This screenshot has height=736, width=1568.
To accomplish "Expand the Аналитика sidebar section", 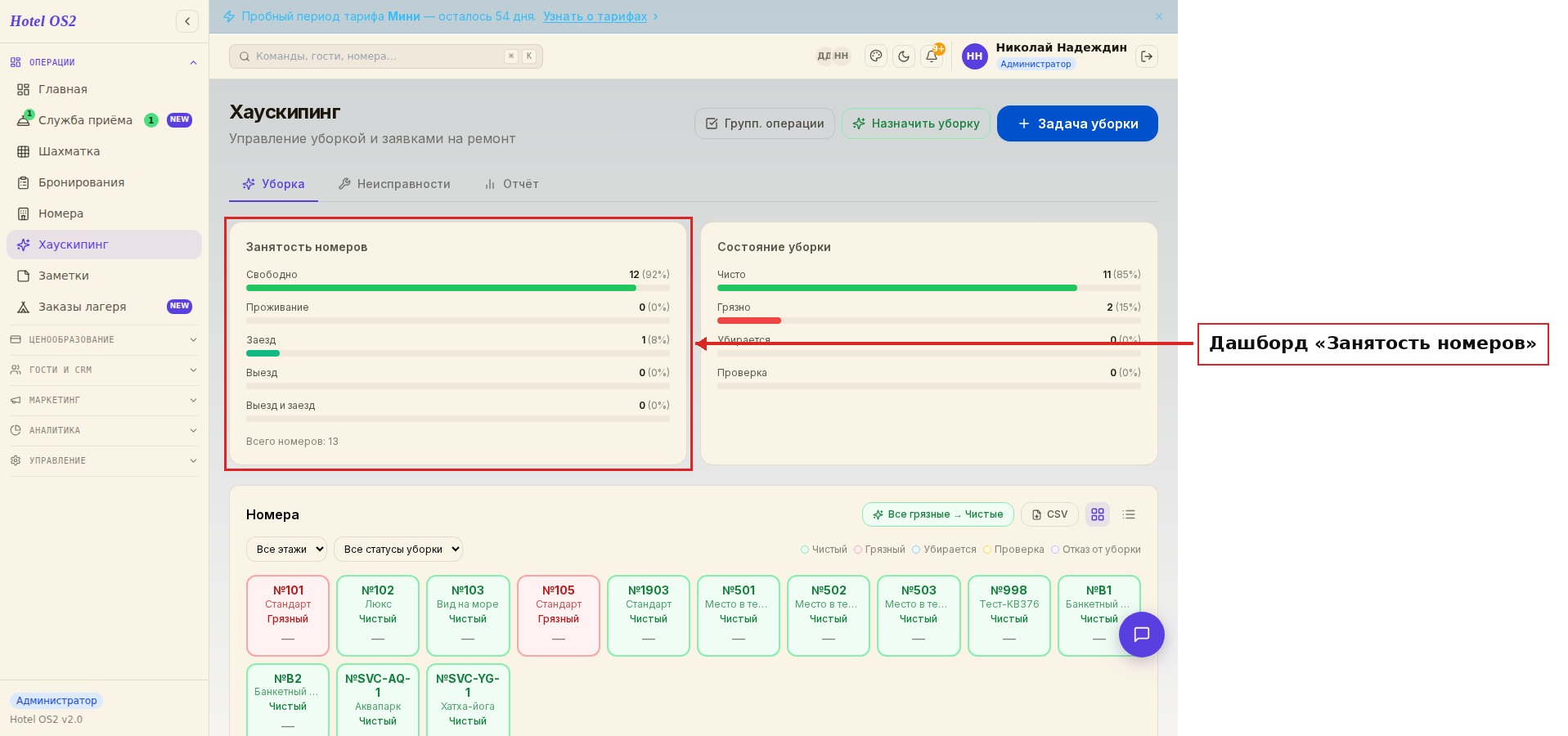I will coord(104,430).
